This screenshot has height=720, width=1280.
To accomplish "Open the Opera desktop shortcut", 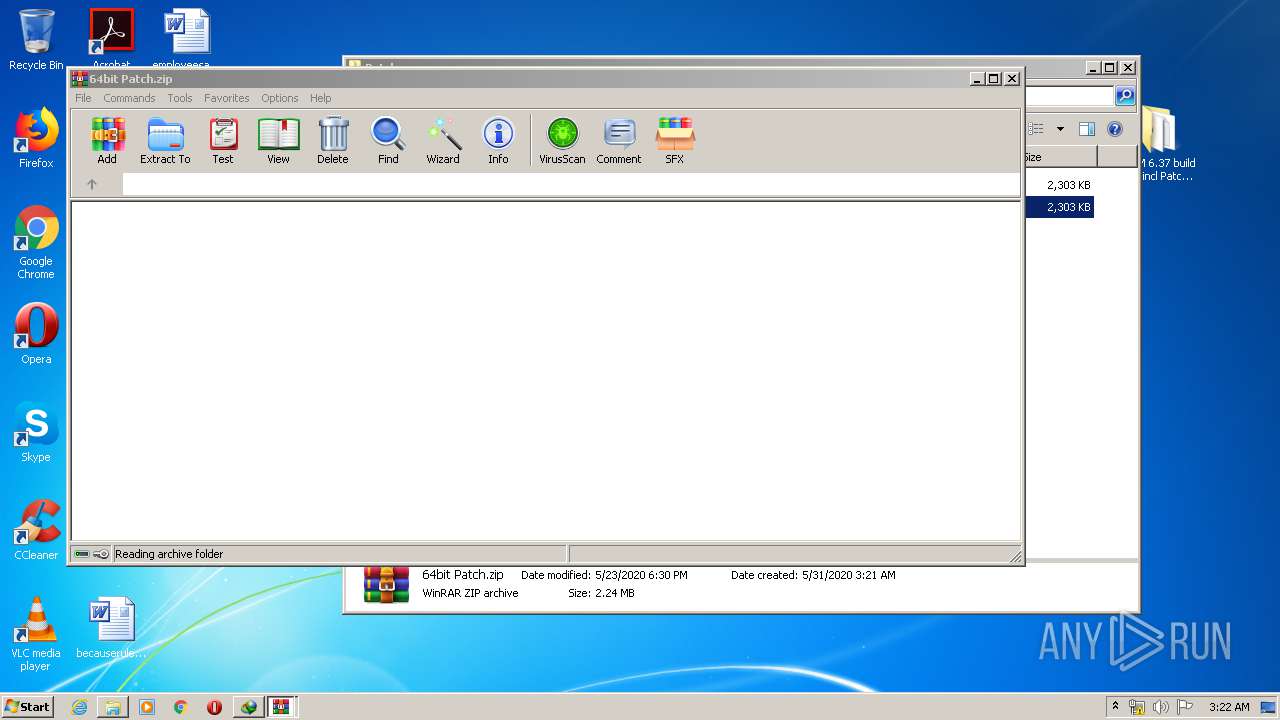I will pos(36,334).
